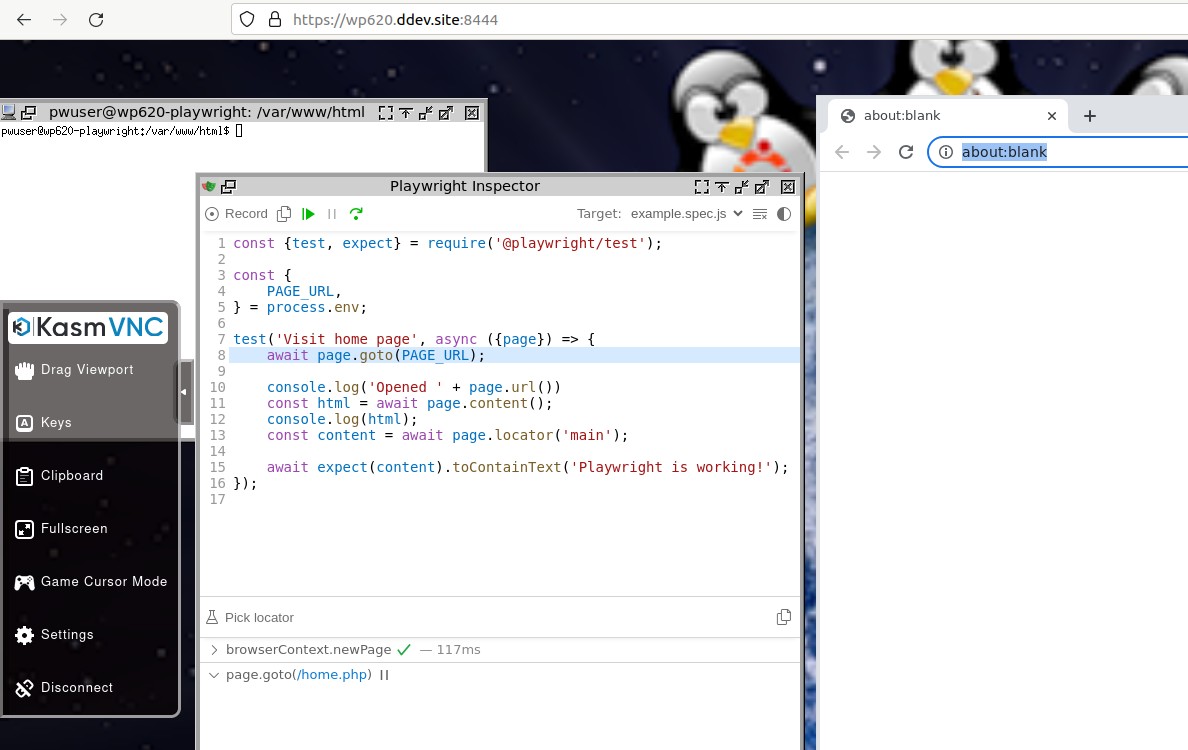Open a new Chromium tab
1188x750 pixels.
pos(1090,116)
